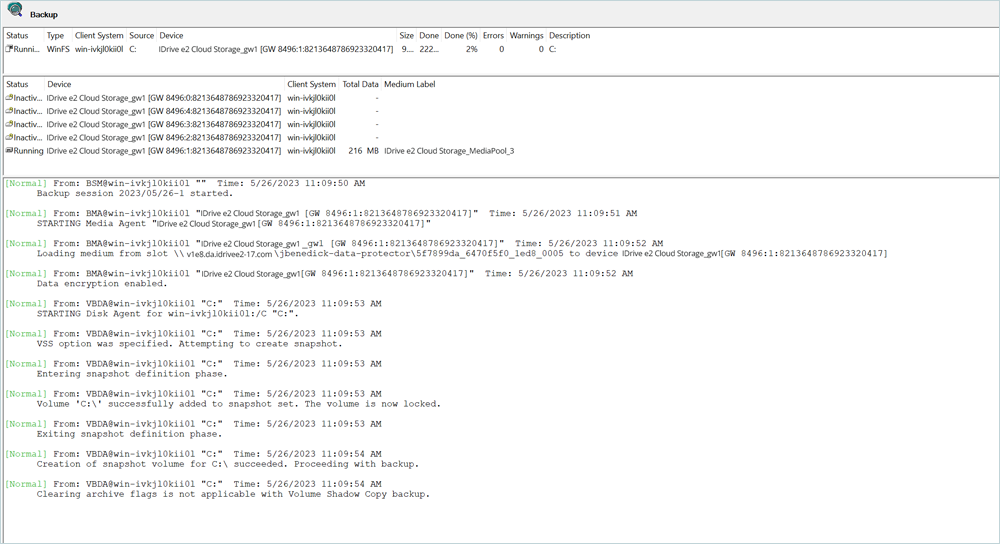Click the Backup magnifier icon in title area
Image resolution: width=1000 pixels, height=544 pixels.
15,10
